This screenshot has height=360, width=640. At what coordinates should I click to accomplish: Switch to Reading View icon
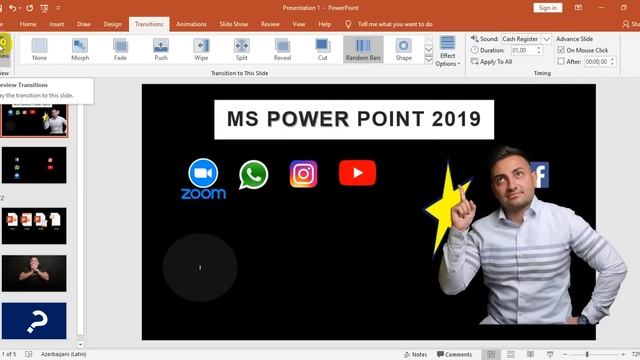pyautogui.click(x=530, y=354)
